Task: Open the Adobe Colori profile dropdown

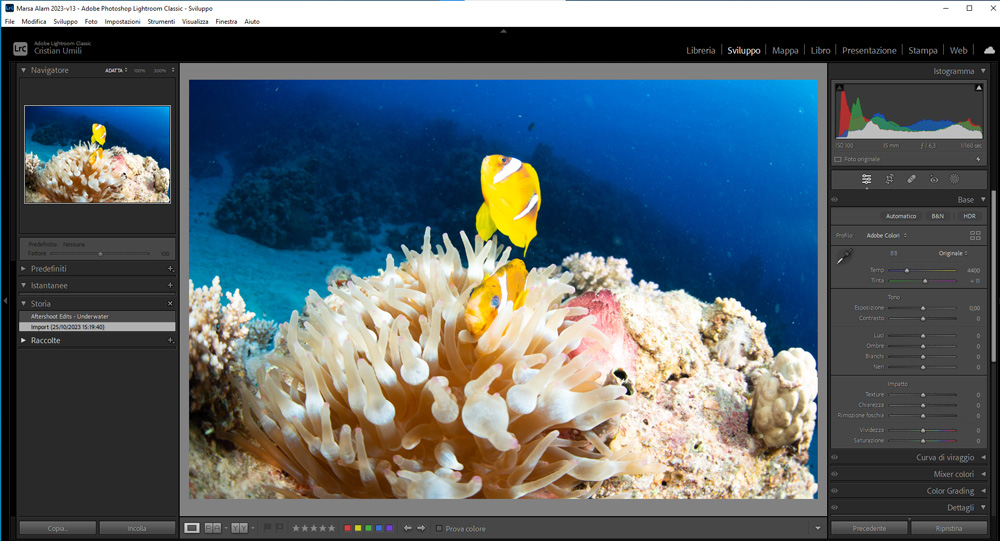Action: pyautogui.click(x=886, y=235)
